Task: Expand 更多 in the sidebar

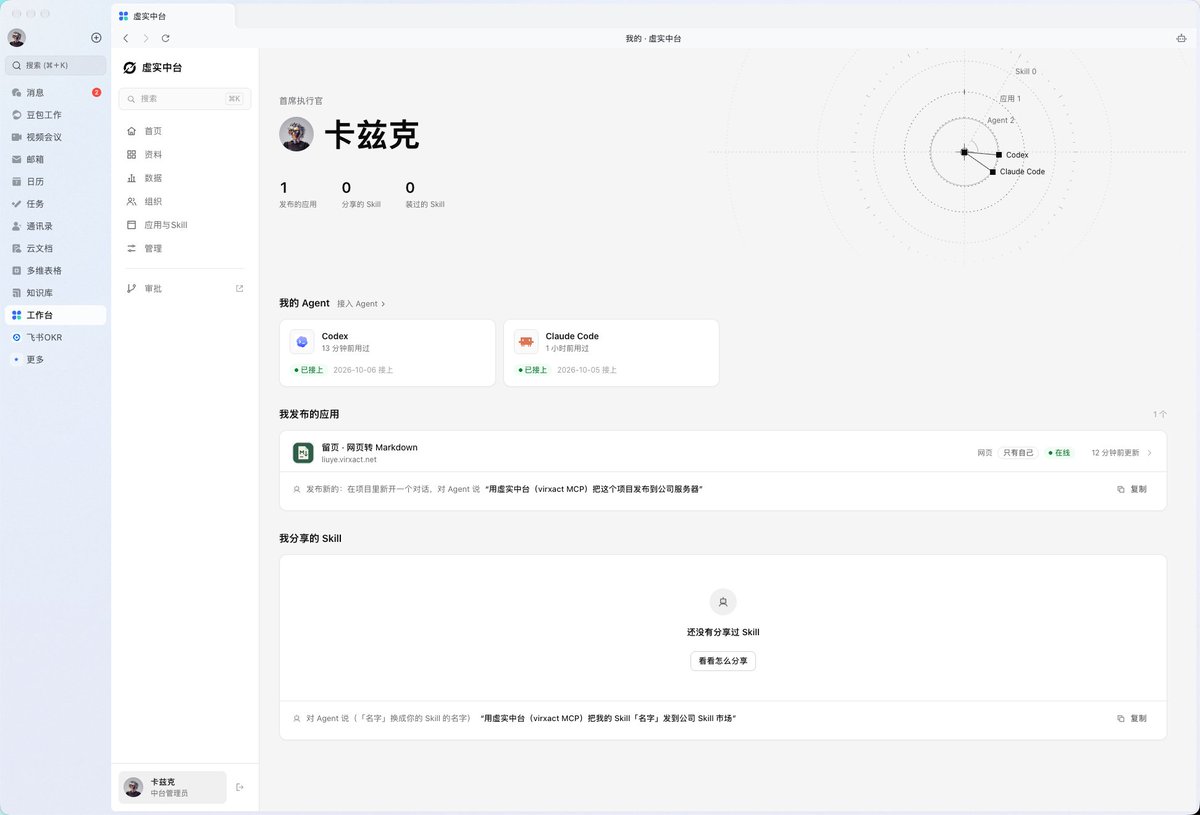Action: [55, 359]
